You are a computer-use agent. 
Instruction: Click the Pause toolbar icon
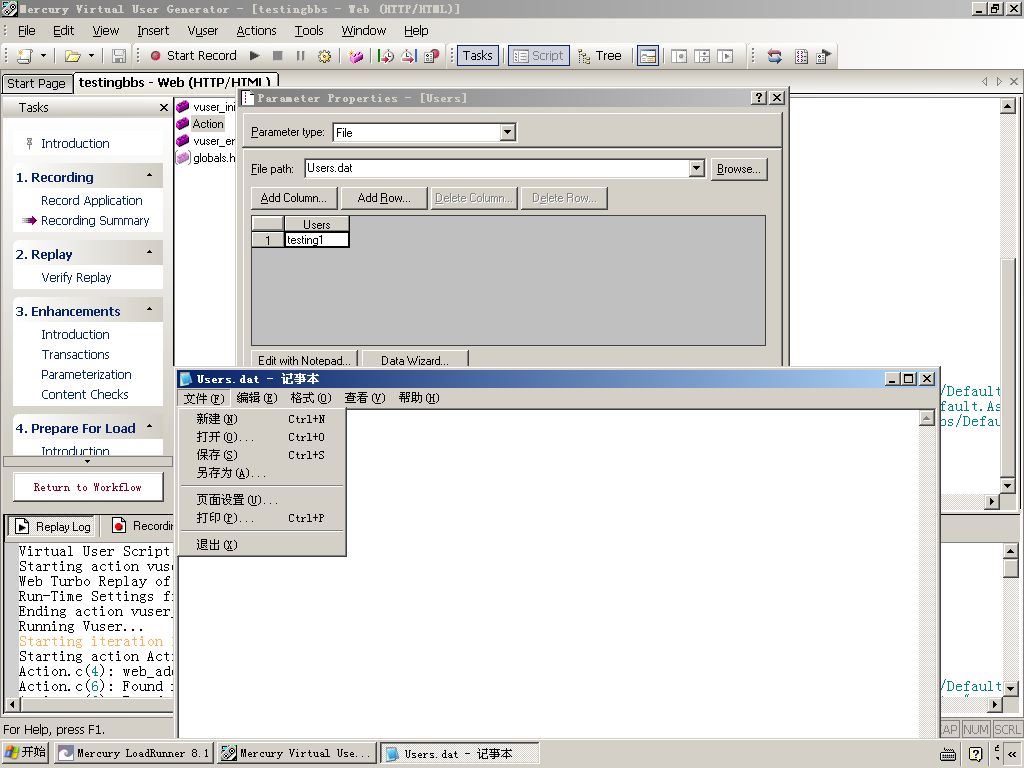pyautogui.click(x=300, y=56)
